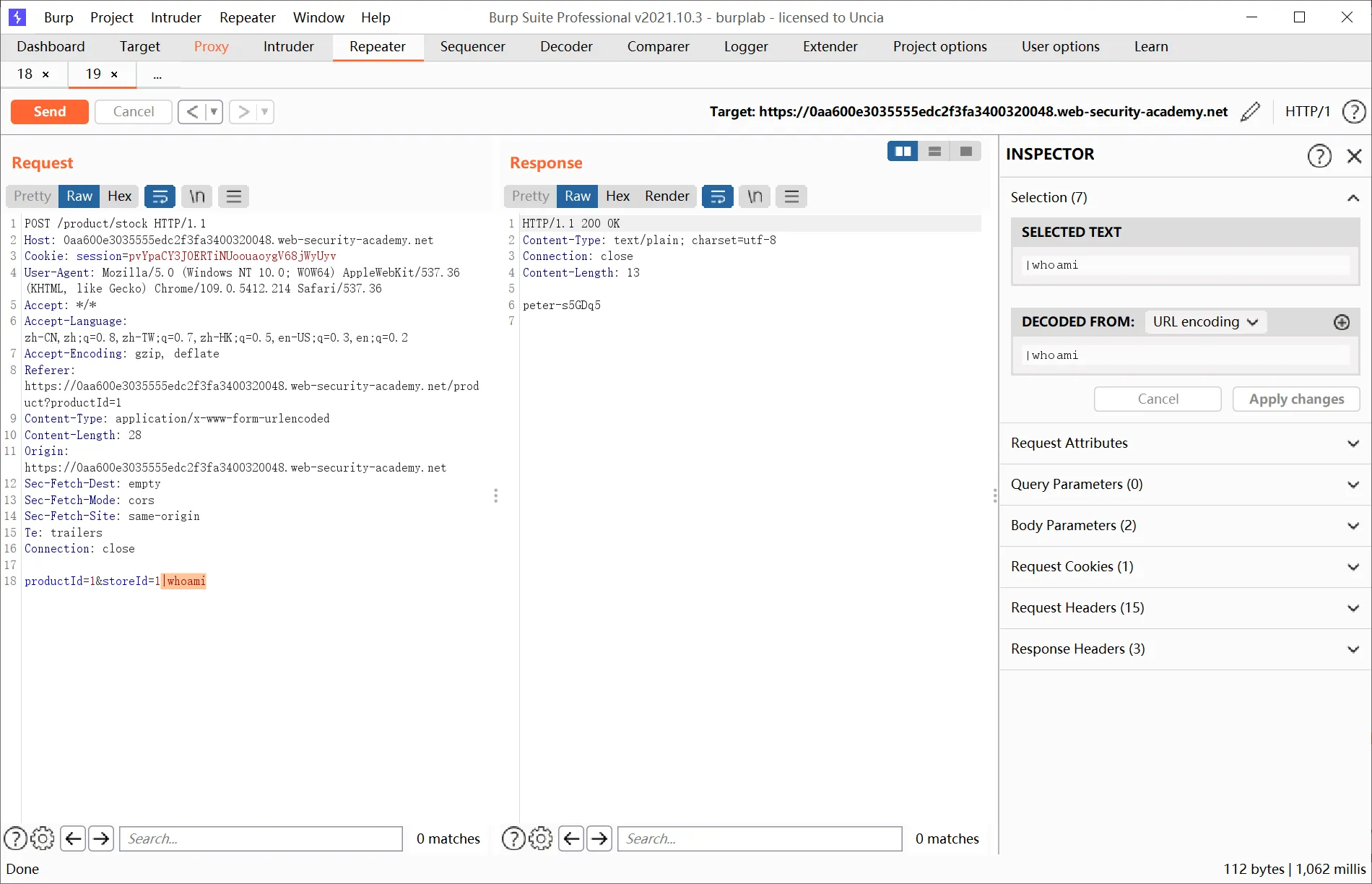Screen dimensions: 1372x884
Task: Select side-by-side split layout icon
Action: point(903,151)
